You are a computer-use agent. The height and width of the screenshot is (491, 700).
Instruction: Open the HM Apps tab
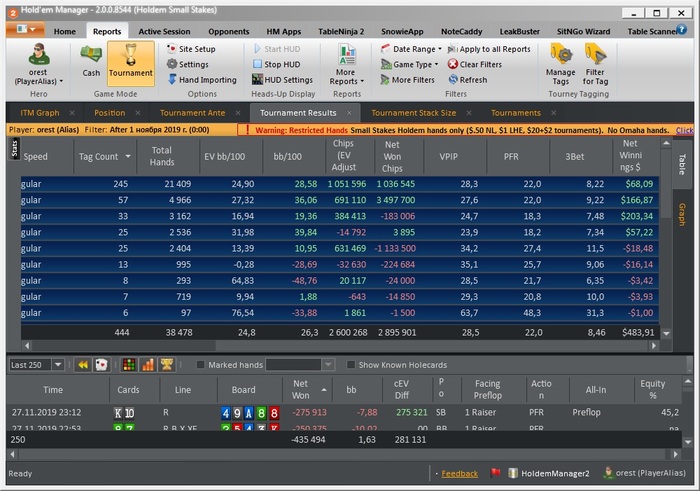[283, 31]
